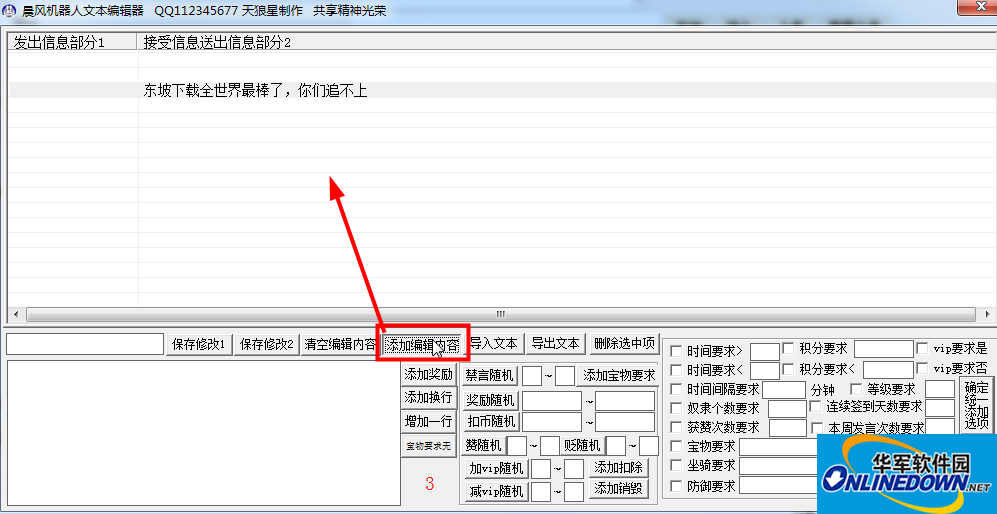Click 加vip随机 button
997x514 pixels.
pos(496,469)
